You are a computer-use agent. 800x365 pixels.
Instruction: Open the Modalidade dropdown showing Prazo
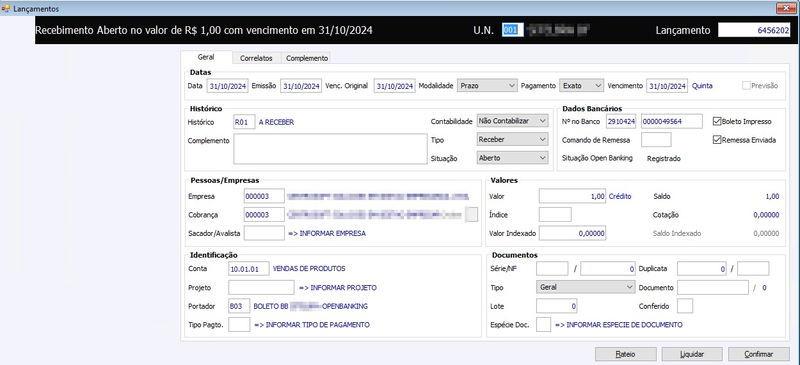487,86
